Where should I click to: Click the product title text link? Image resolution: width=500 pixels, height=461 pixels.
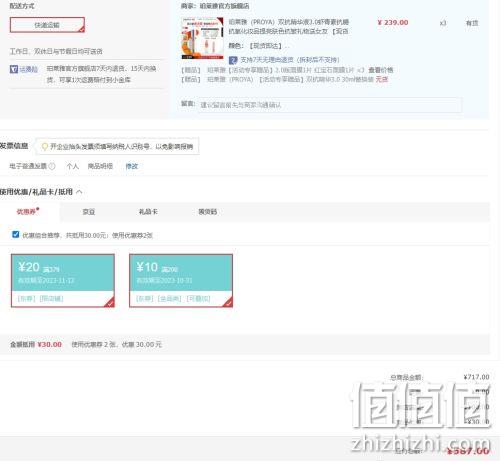point(289,27)
